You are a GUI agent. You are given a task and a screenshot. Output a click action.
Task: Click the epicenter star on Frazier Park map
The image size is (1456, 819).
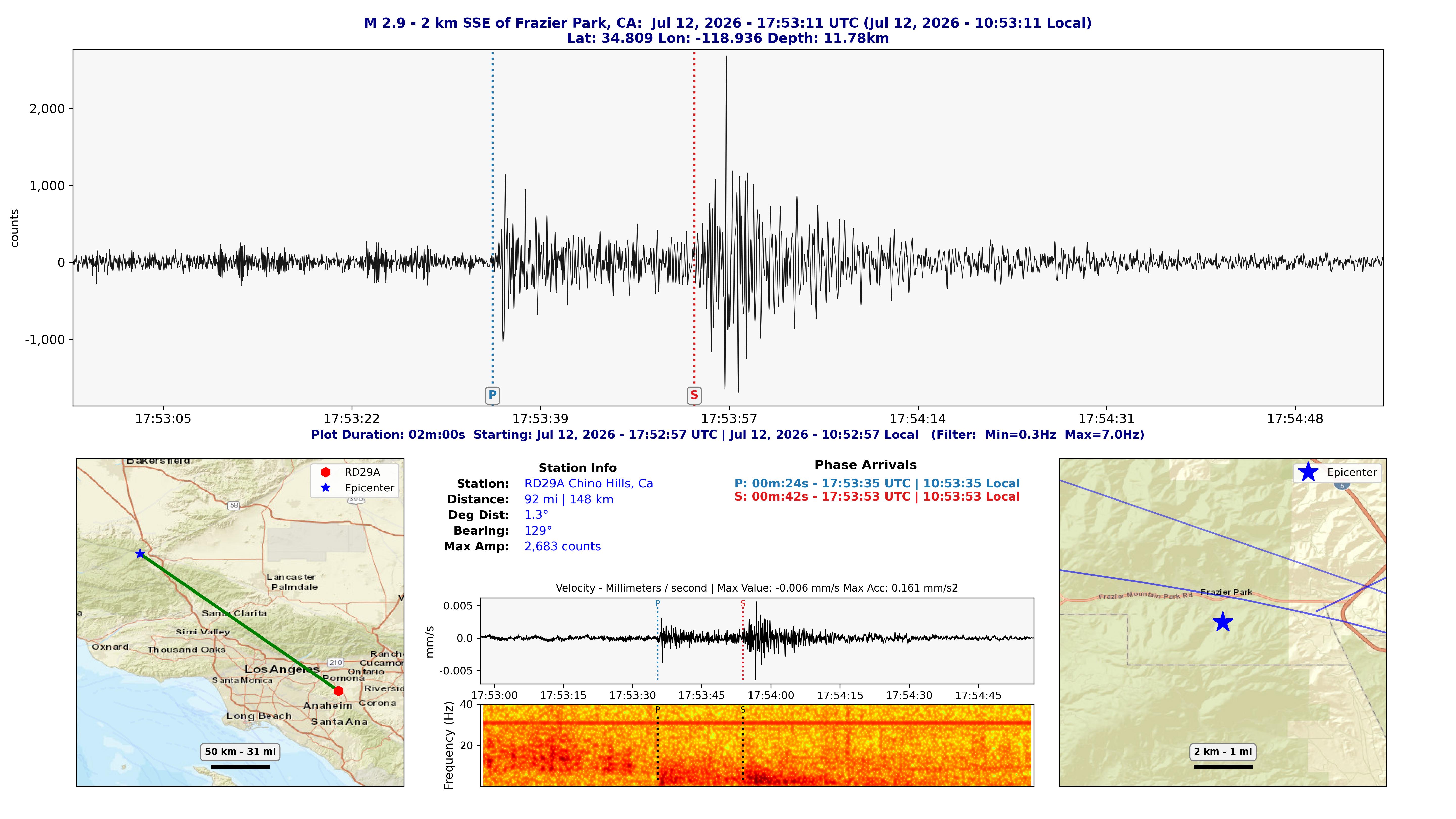click(1223, 622)
